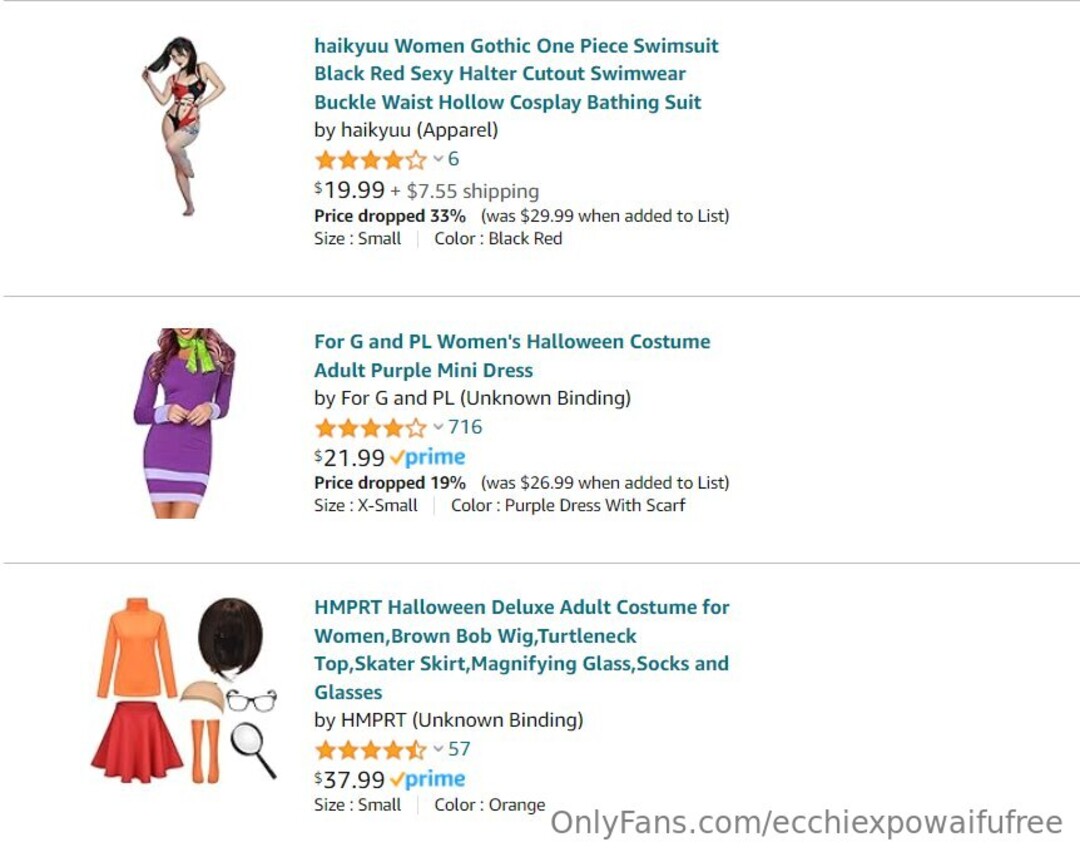Click the $19.99 price of the swimsuit
The image size is (1080, 857).
(x=350, y=190)
